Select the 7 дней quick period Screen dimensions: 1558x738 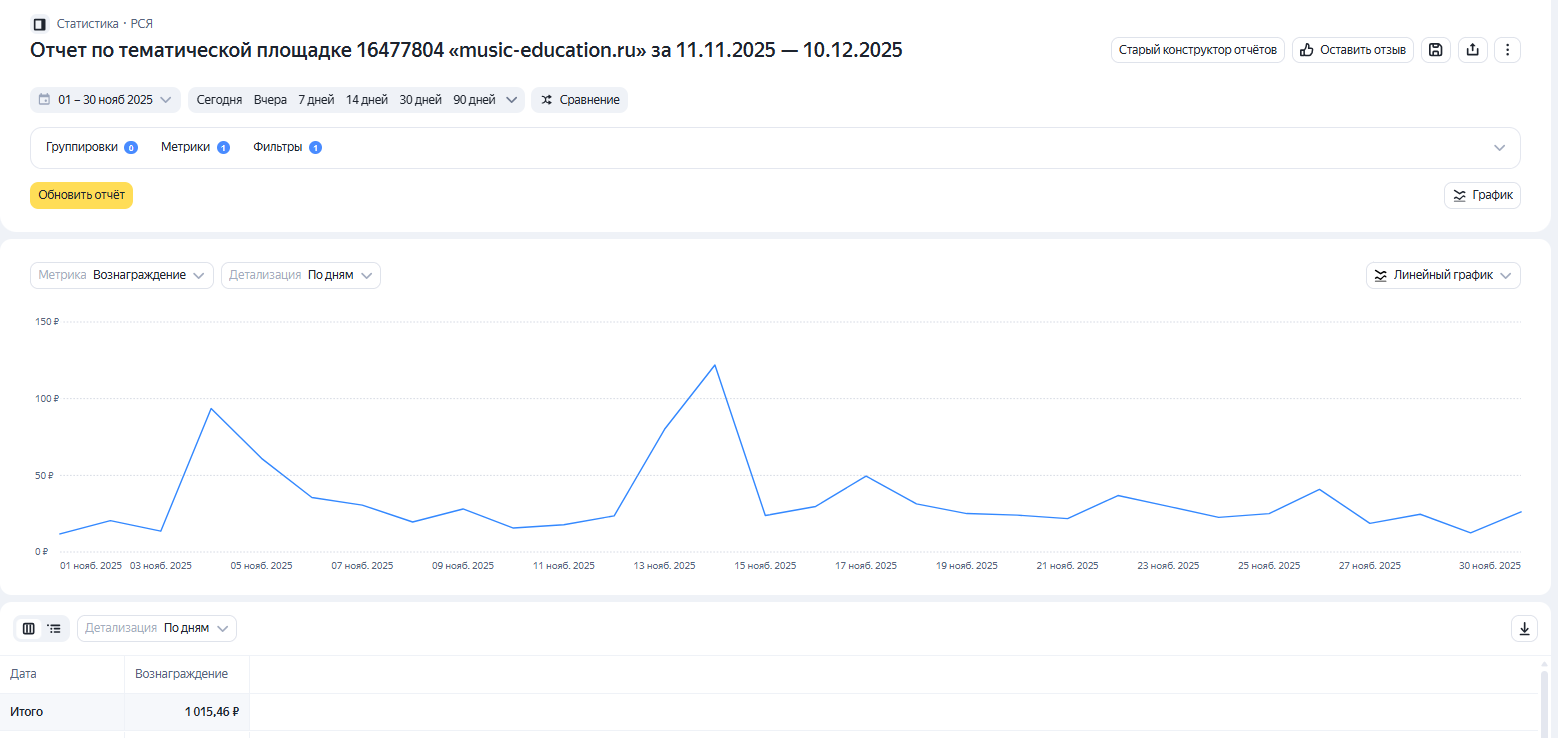pos(316,100)
